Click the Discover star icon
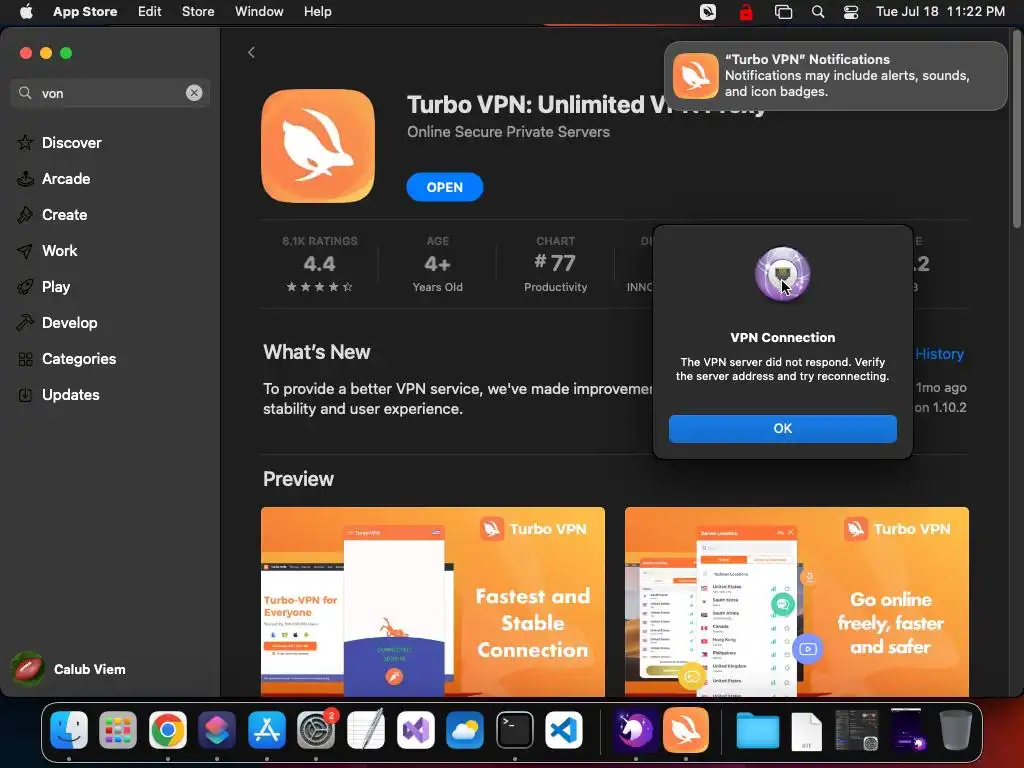 point(25,142)
